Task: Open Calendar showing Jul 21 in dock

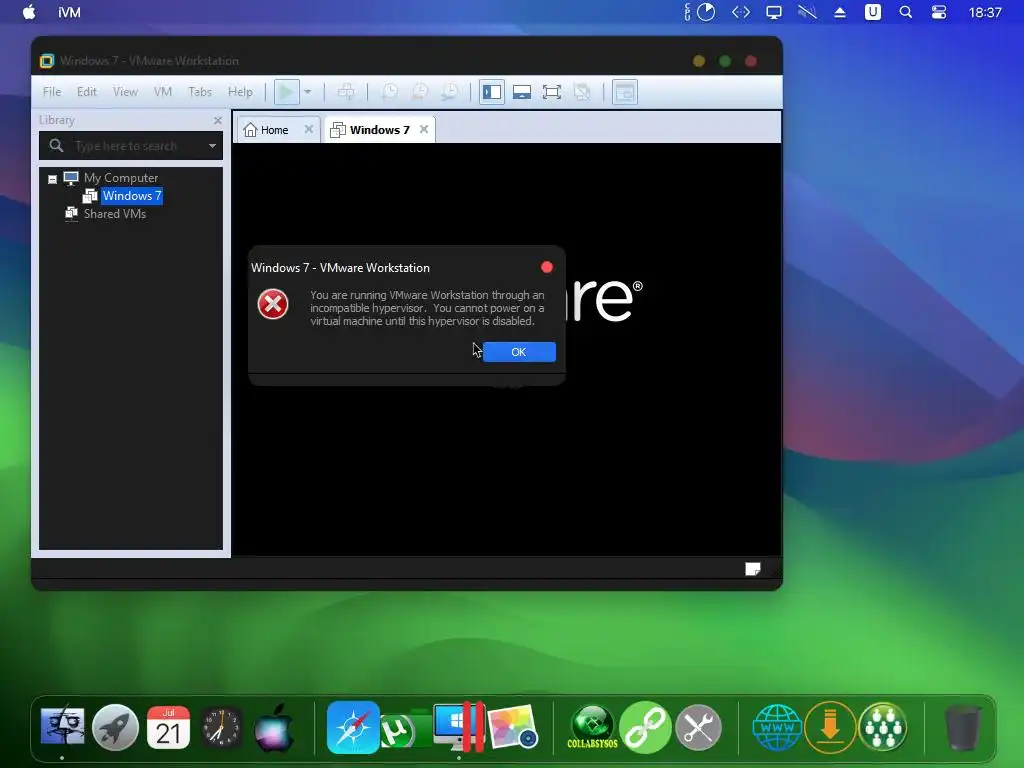Action: pyautogui.click(x=168, y=727)
